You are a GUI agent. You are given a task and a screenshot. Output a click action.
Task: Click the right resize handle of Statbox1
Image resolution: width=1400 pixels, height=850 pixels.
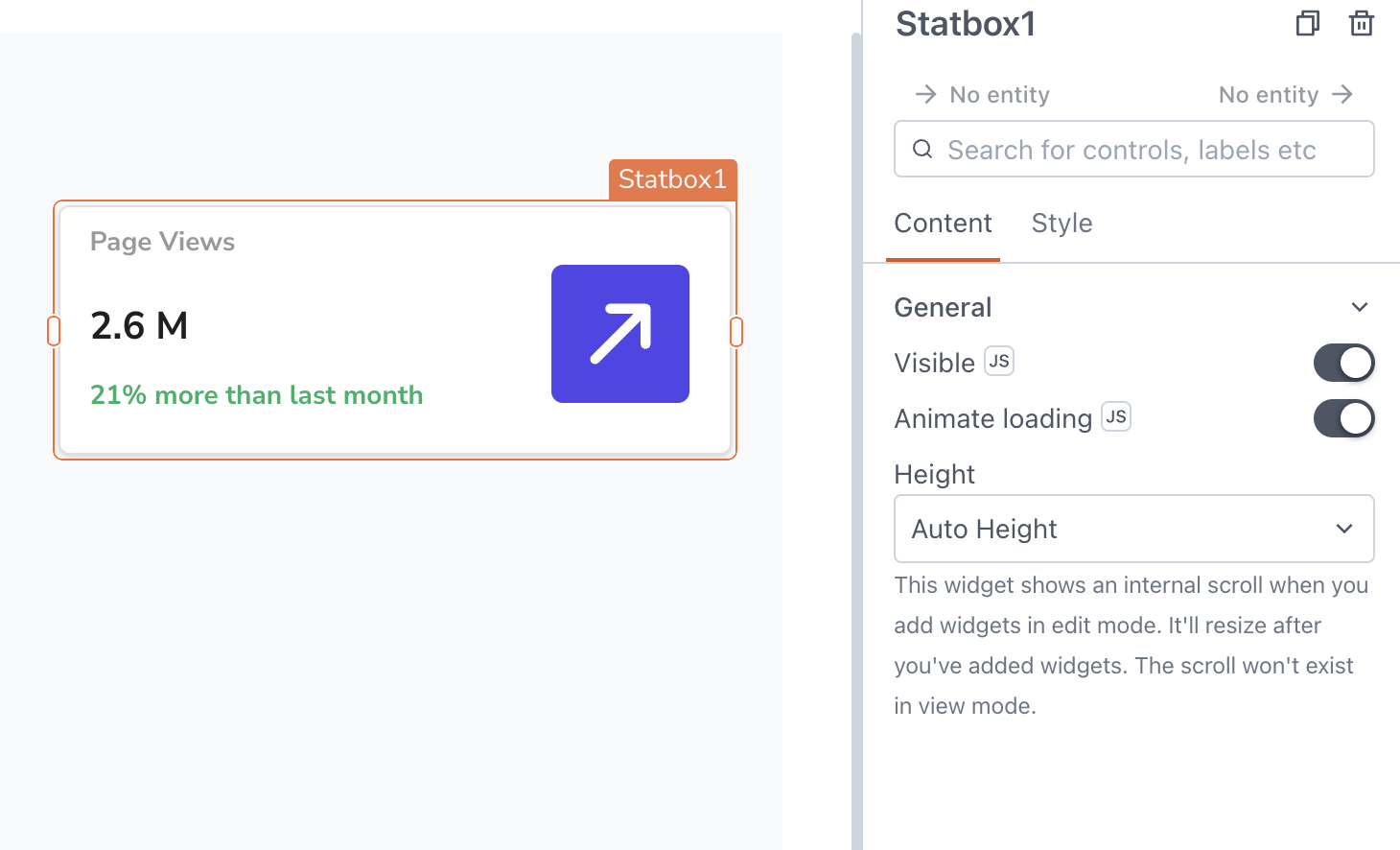point(735,330)
